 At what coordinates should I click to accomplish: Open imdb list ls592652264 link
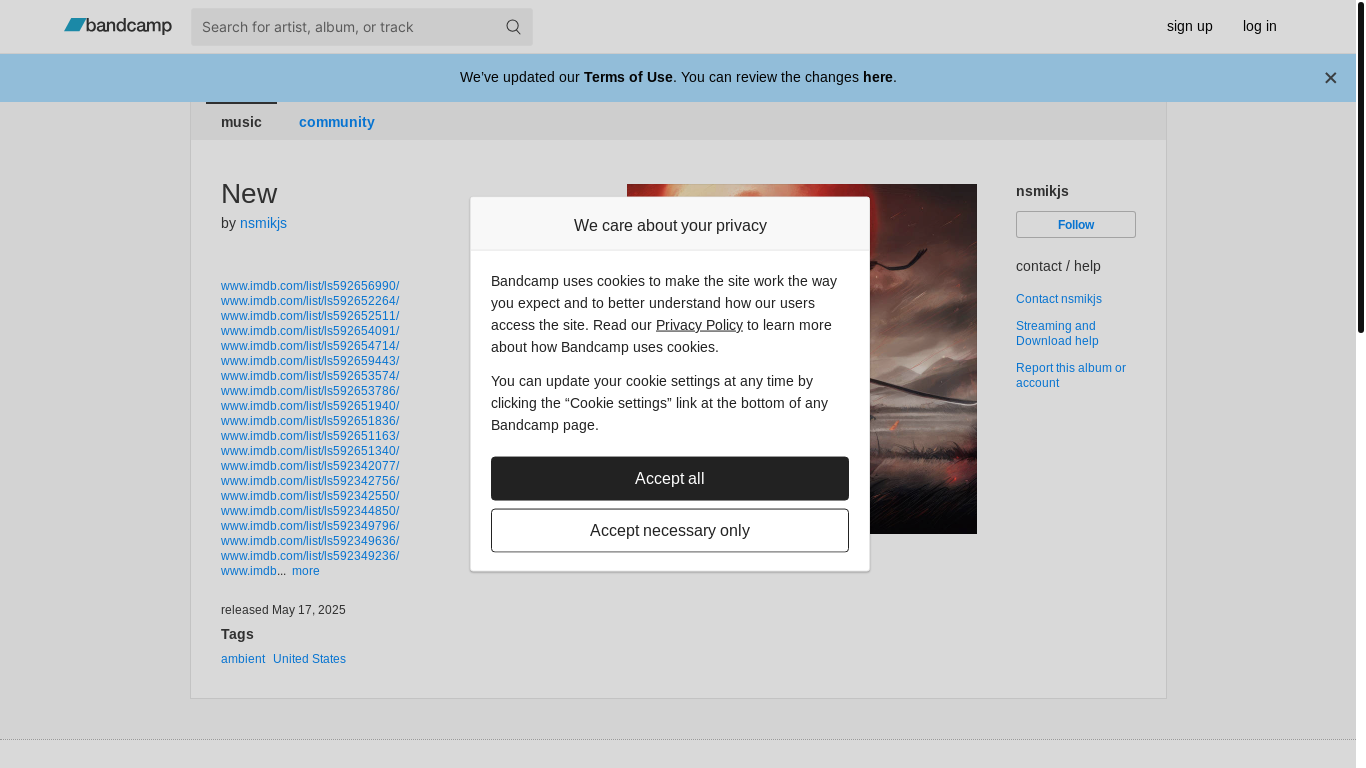point(310,301)
